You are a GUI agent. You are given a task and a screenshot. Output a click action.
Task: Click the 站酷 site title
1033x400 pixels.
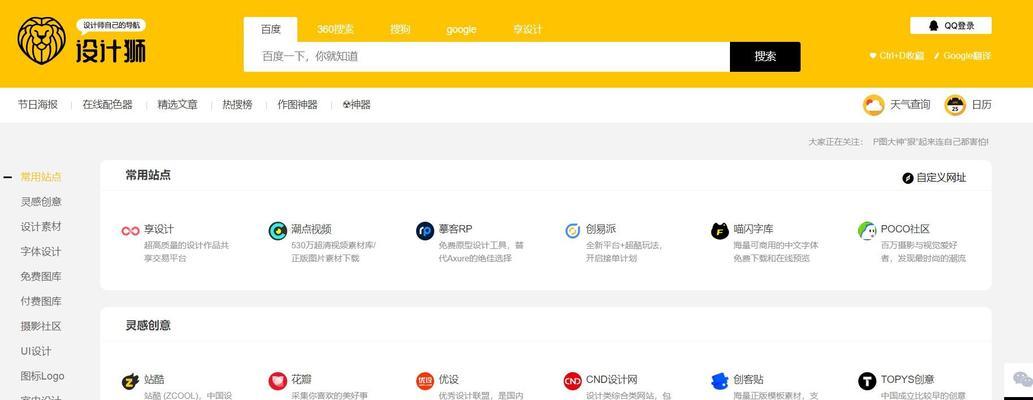tap(154, 380)
